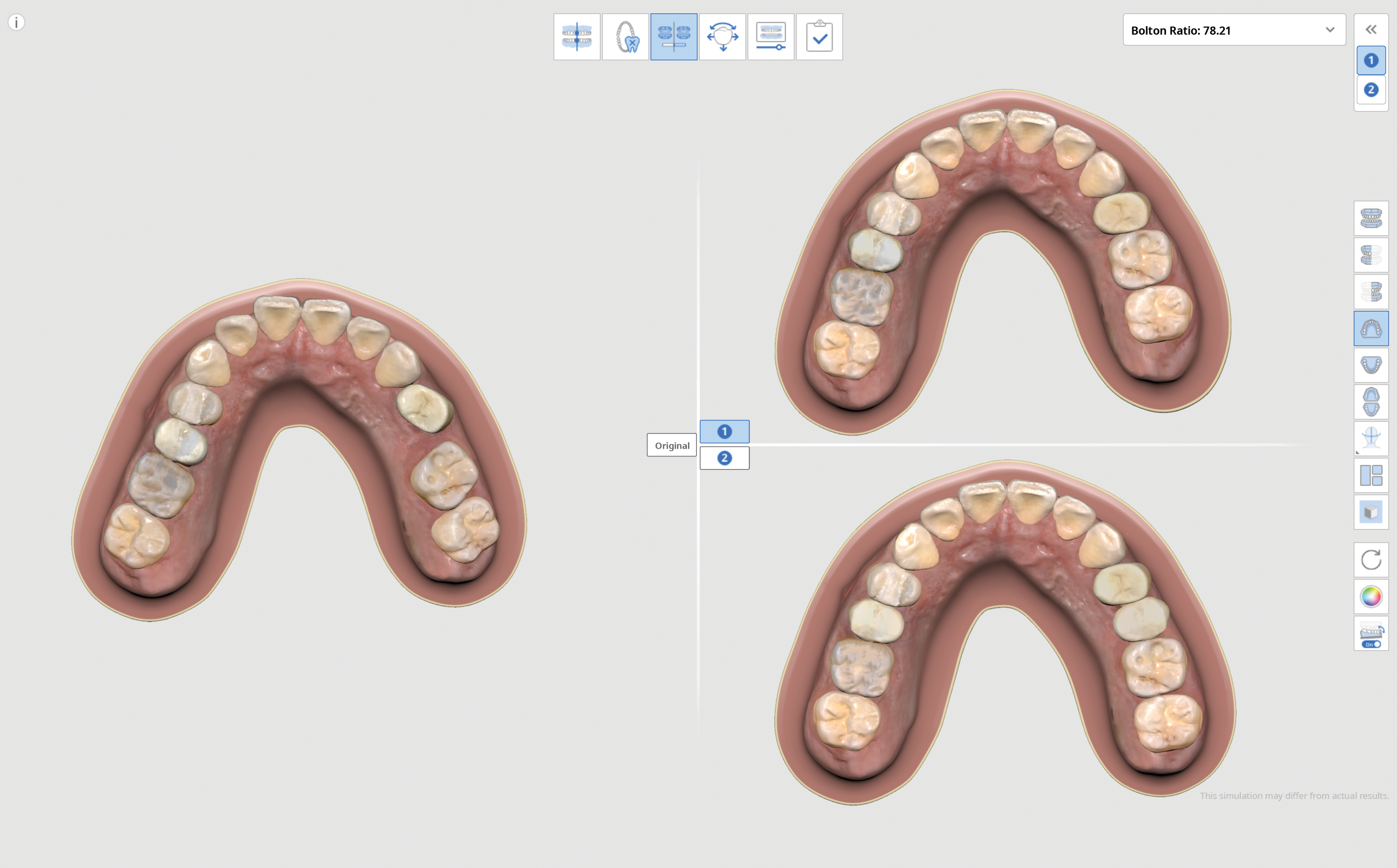Open the information panel
This screenshot has width=1397, height=868.
pyautogui.click(x=17, y=22)
